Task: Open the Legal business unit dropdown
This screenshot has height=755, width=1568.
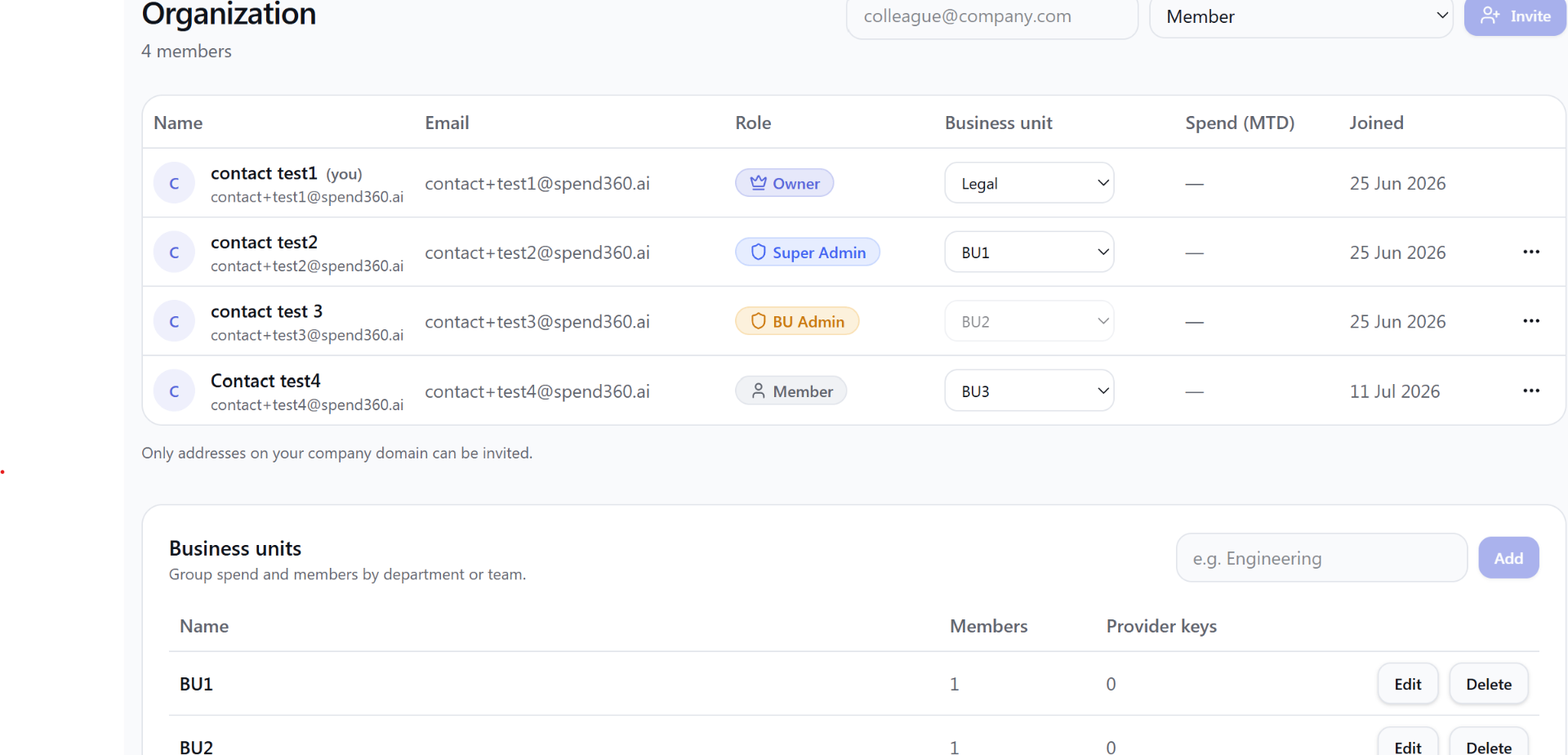Action: pos(1029,183)
